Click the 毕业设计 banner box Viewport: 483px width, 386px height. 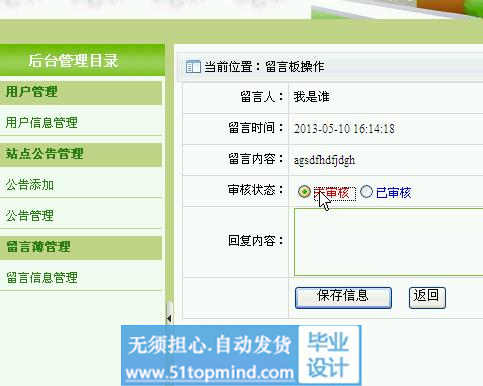click(329, 354)
